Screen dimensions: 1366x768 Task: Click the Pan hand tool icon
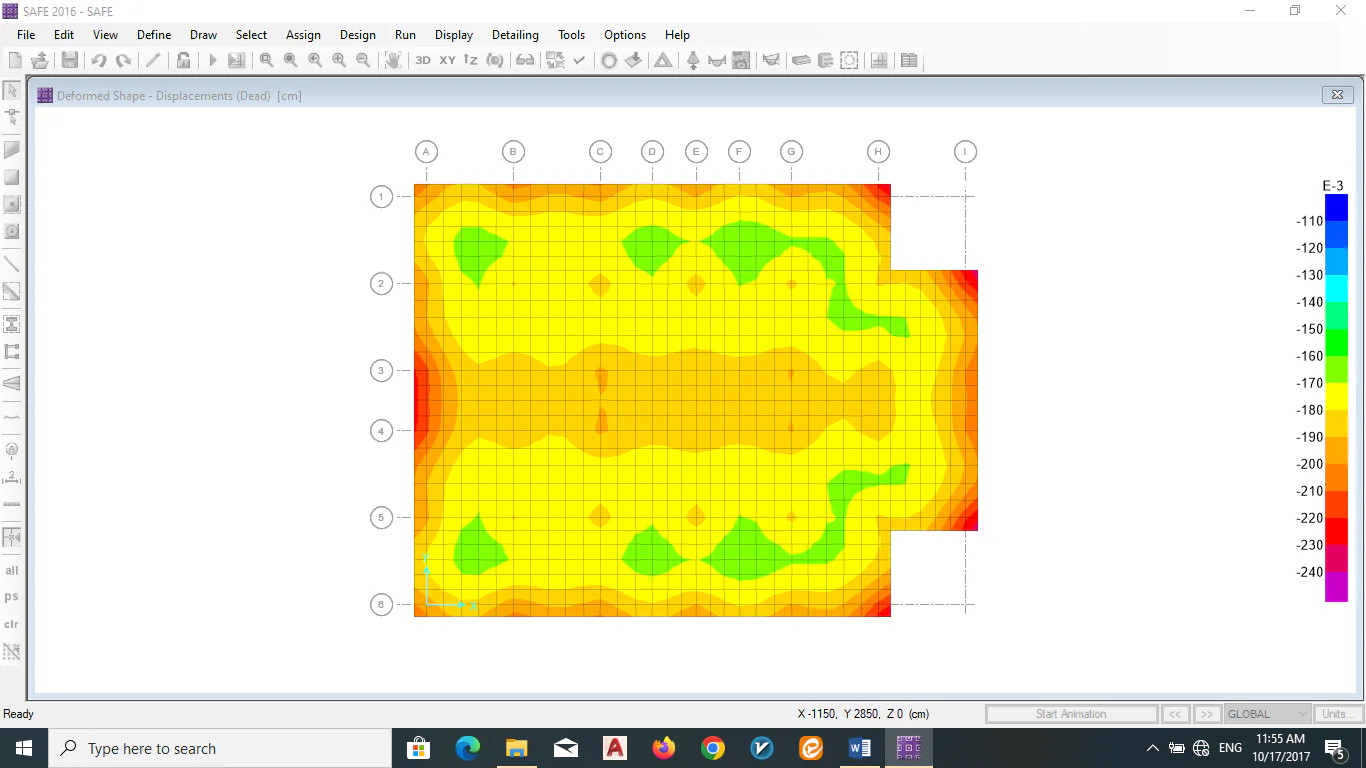click(393, 60)
